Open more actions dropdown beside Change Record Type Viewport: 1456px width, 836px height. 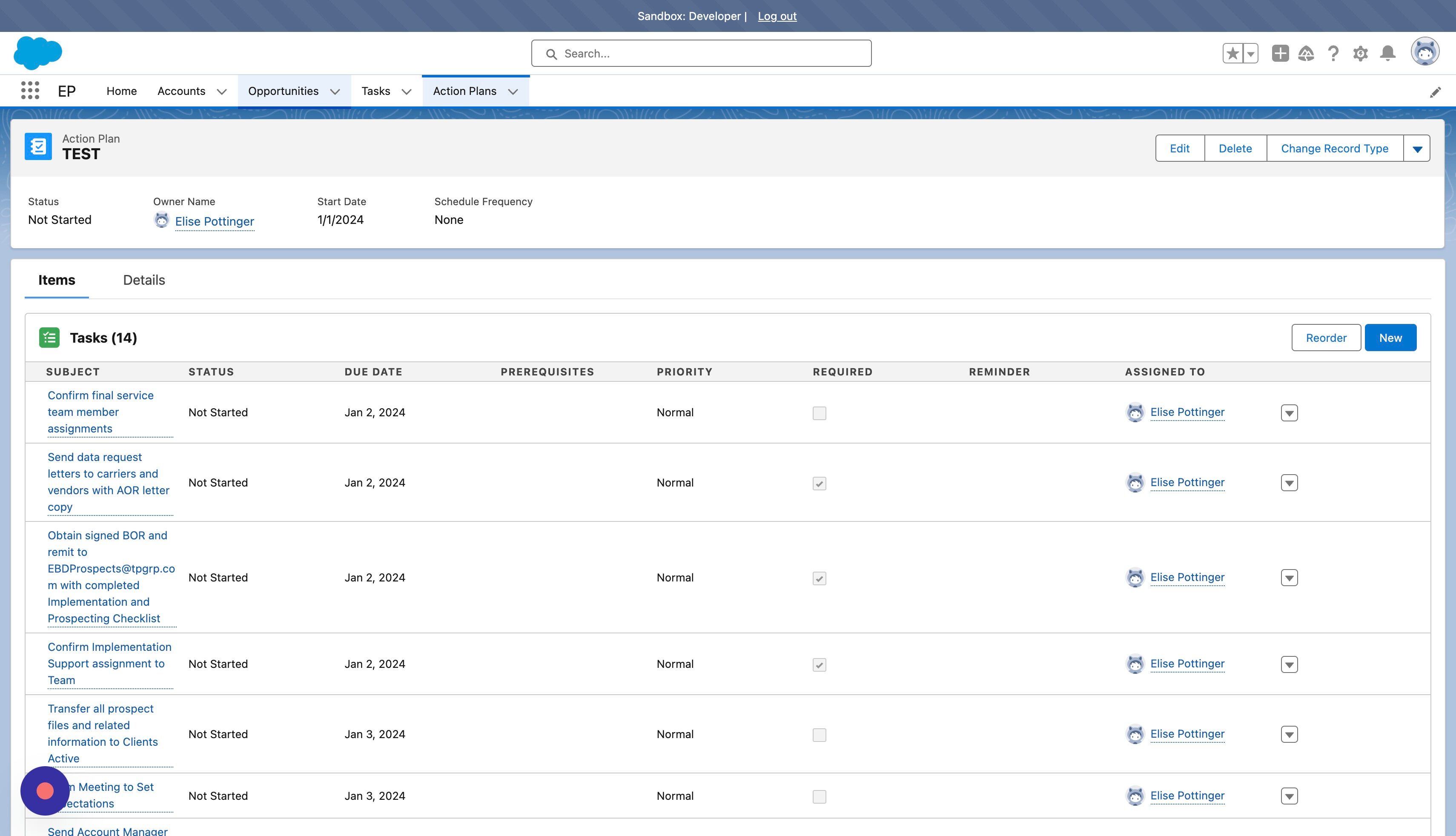click(x=1417, y=149)
